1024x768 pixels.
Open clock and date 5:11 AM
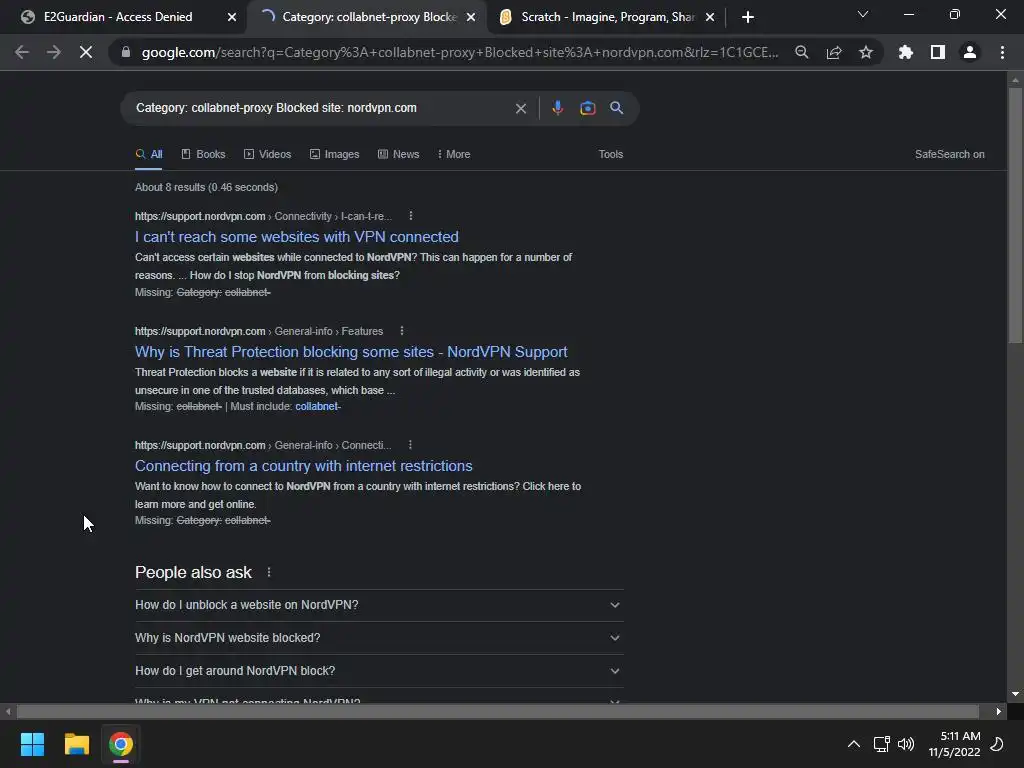(954, 744)
